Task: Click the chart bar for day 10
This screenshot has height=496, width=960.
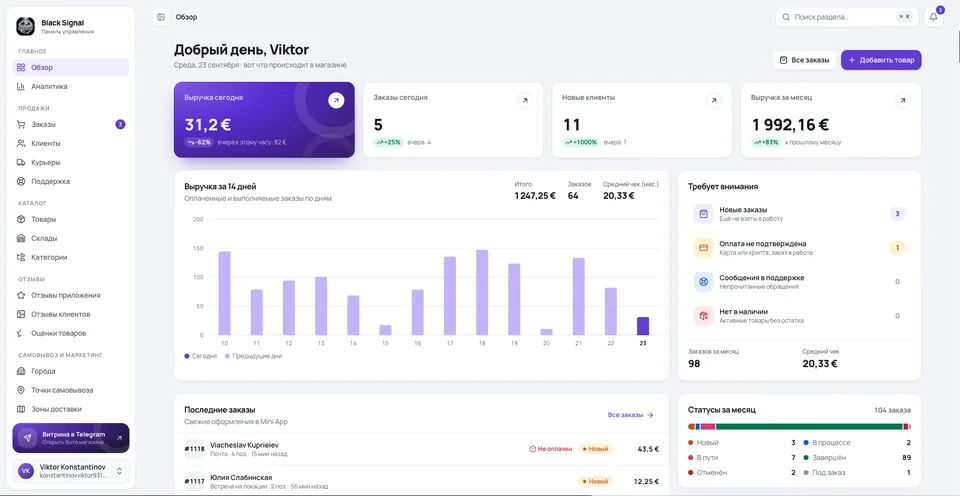Action: point(224,293)
